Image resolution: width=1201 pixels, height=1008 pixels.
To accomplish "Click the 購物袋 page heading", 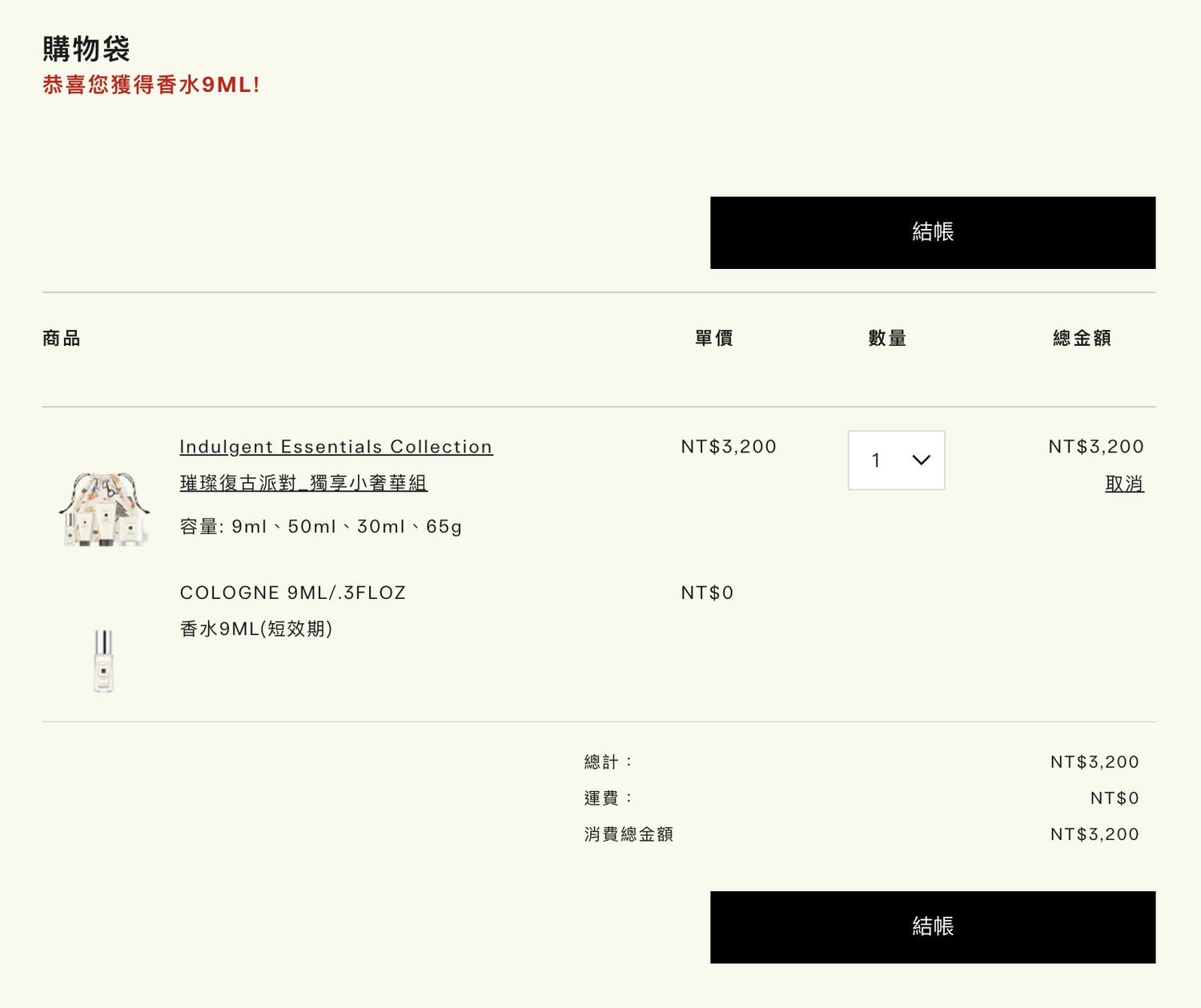I will coord(86,49).
